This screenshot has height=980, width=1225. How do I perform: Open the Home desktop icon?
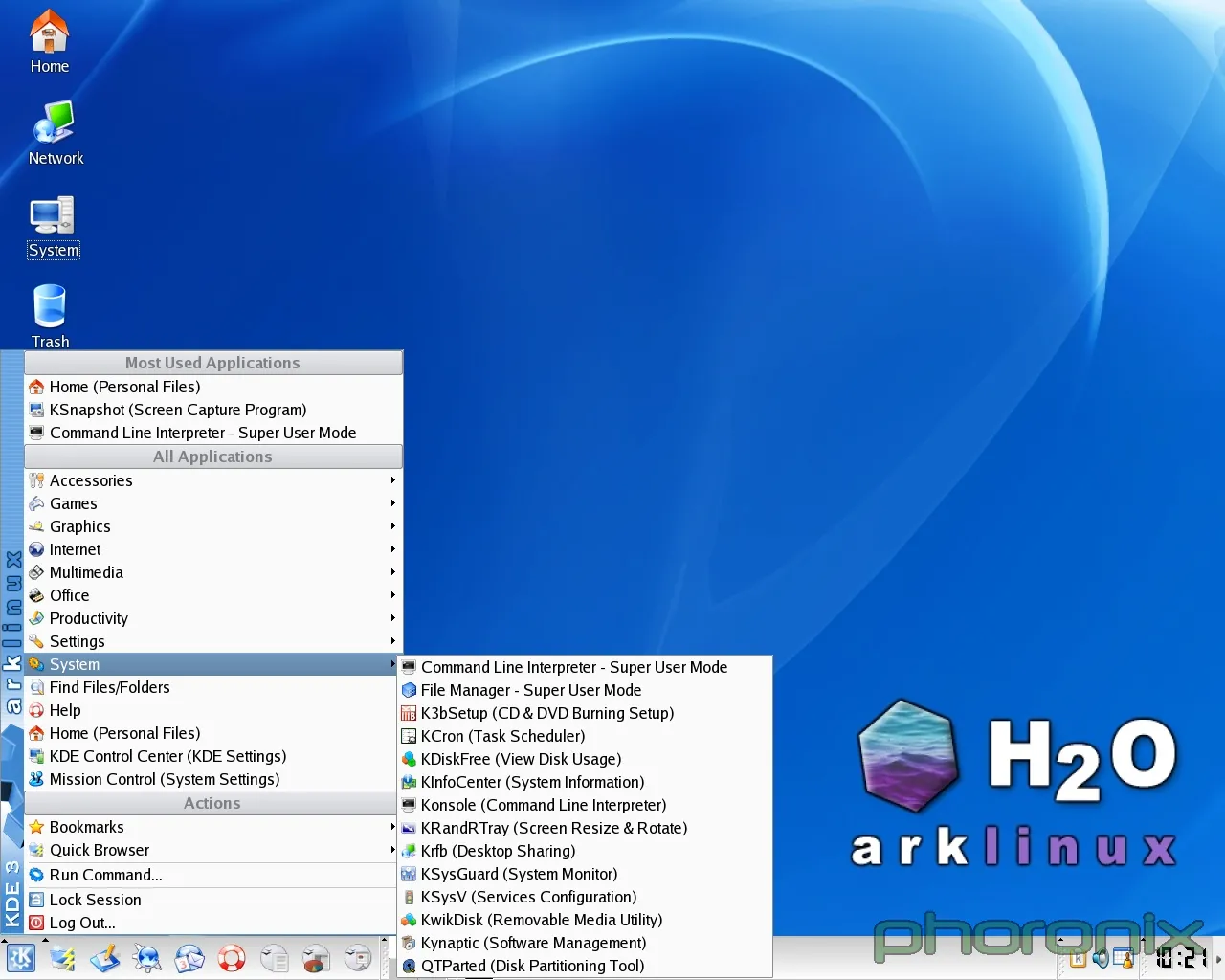tap(49, 42)
